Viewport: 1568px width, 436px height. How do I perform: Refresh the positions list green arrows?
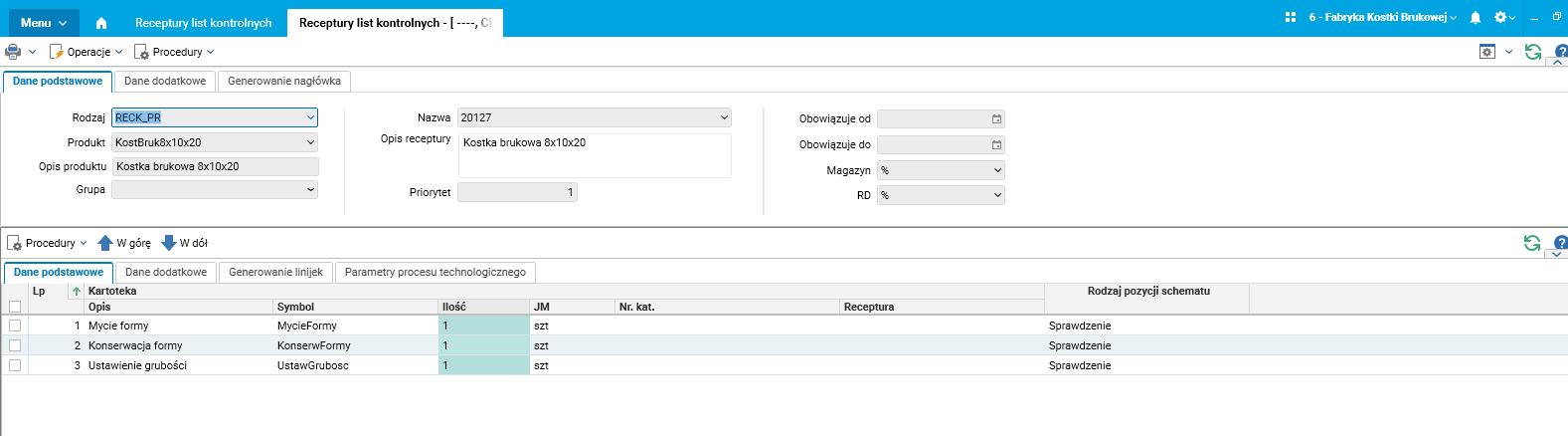[1532, 243]
